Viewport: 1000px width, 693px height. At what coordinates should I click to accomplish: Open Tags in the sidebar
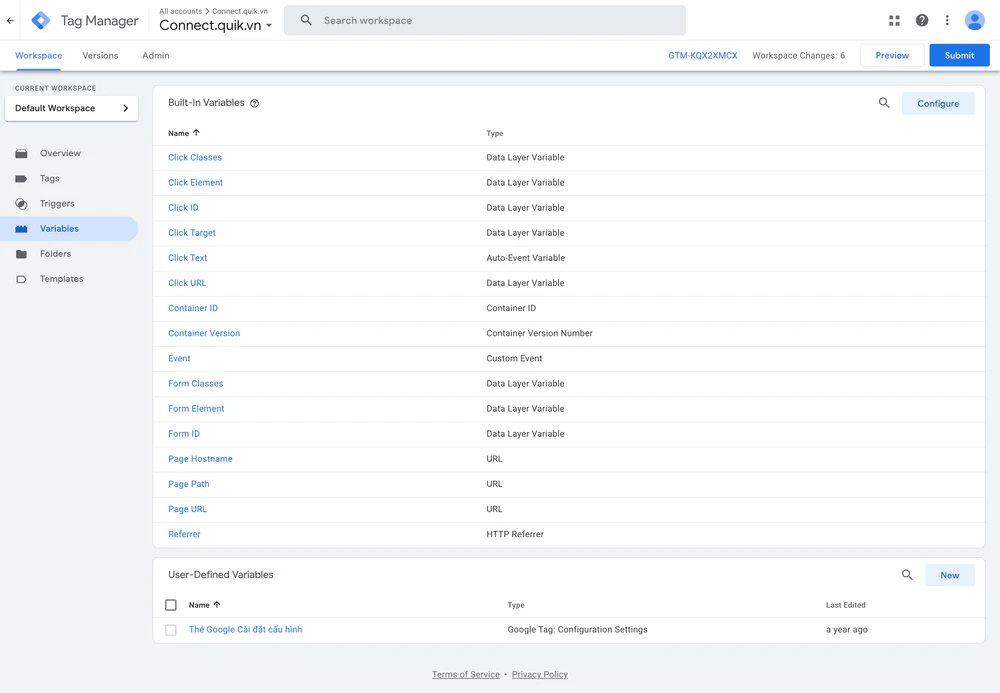coord(49,179)
